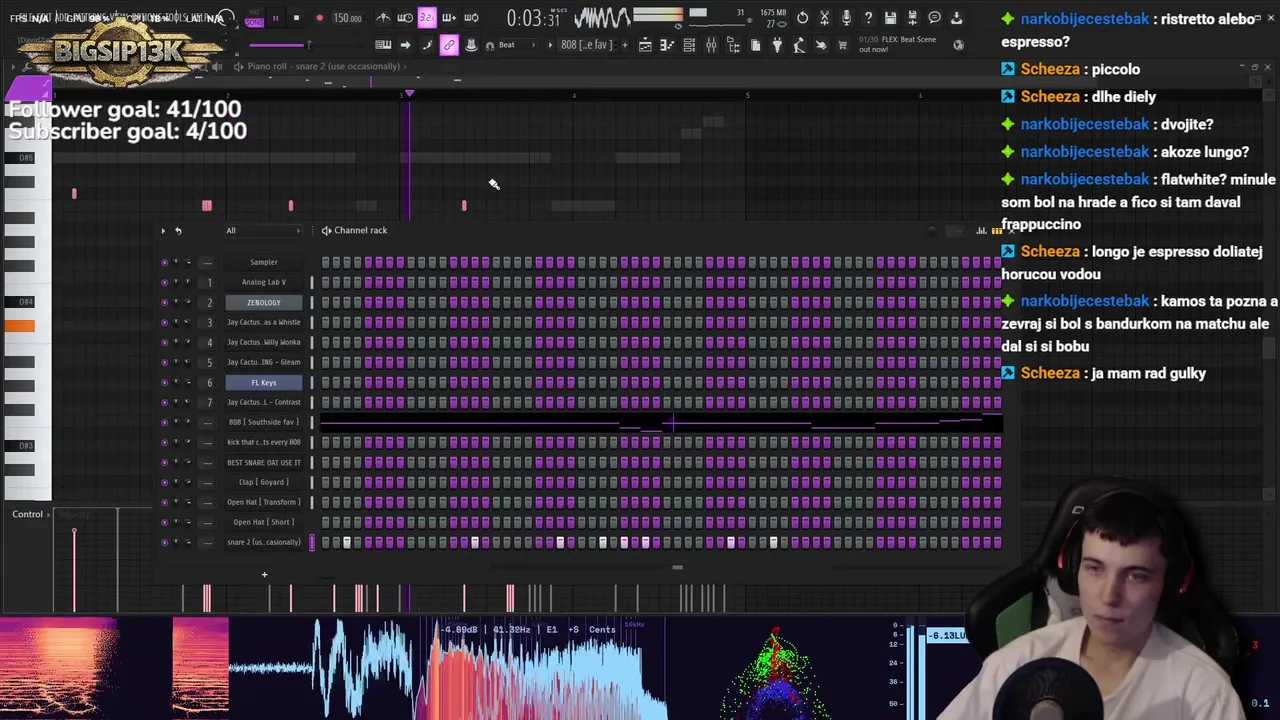Pause playback with the transport play button
1280x720 pixels.
(x=276, y=18)
